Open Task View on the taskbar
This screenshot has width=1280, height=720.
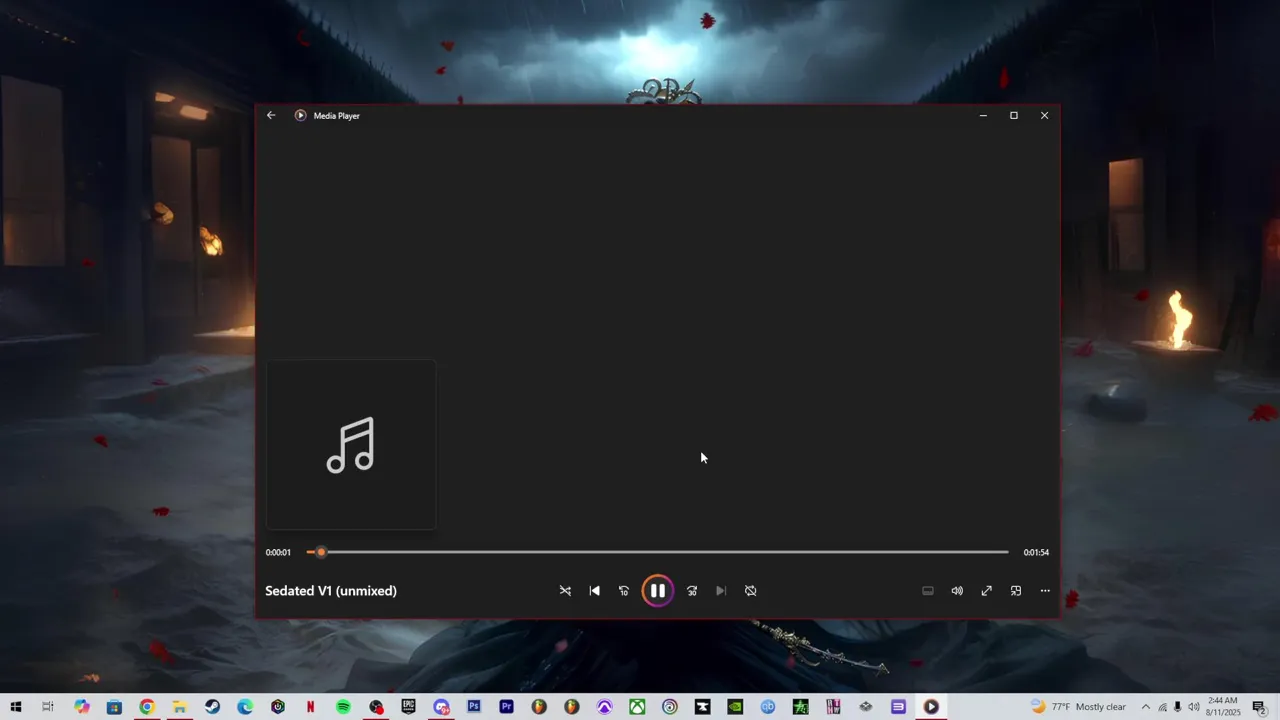tap(48, 707)
